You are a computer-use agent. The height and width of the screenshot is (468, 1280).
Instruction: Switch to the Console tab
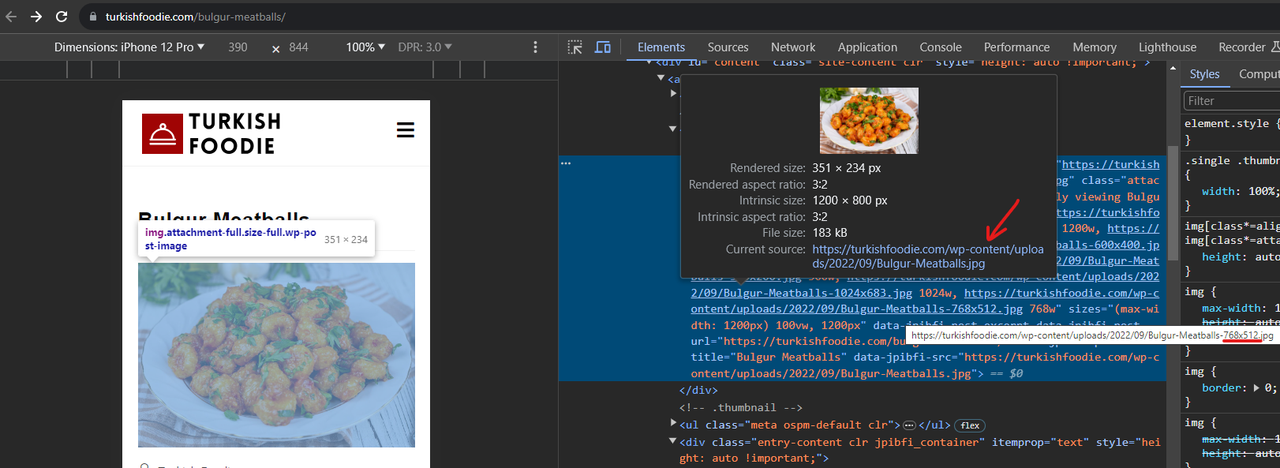click(941, 47)
